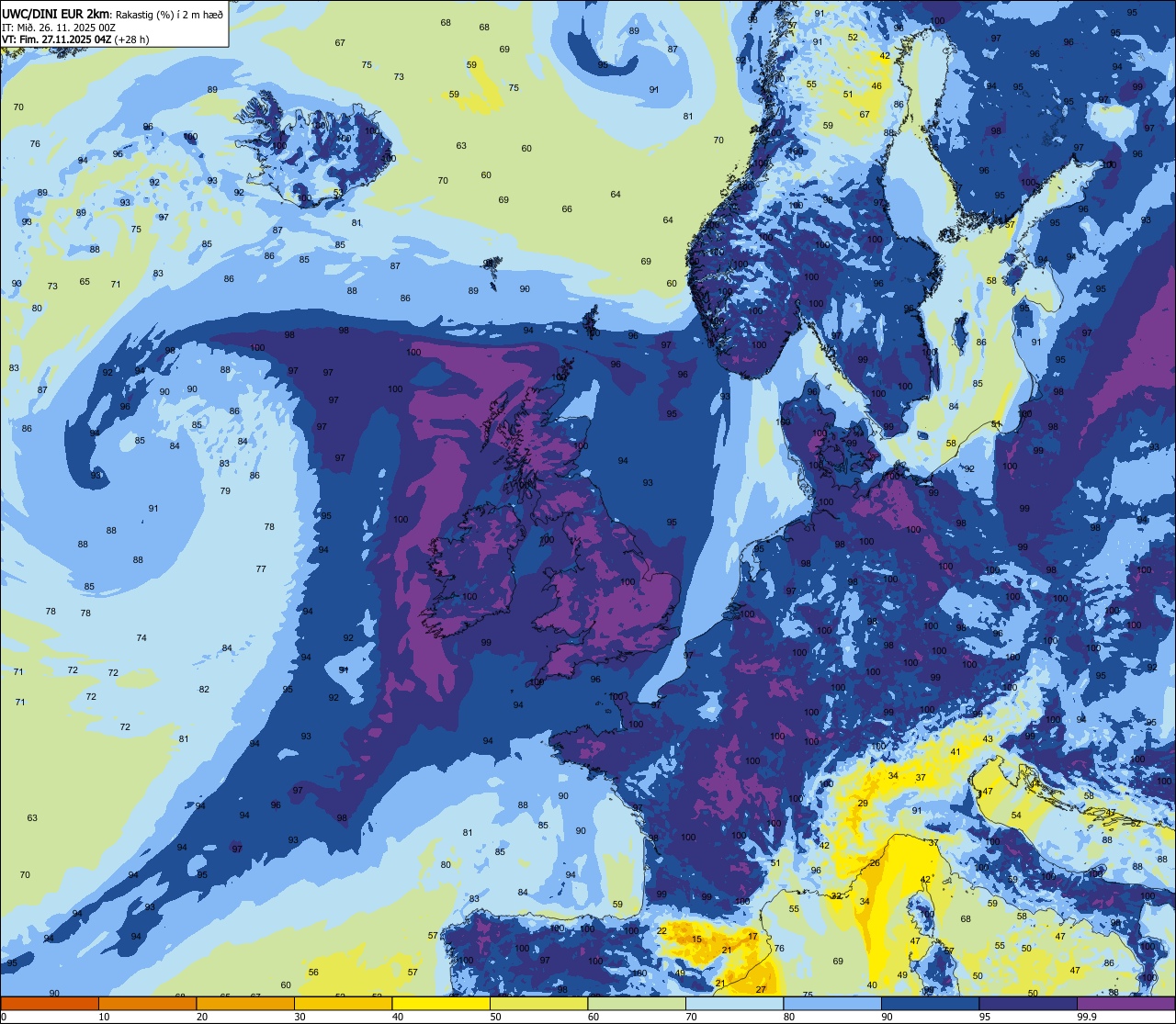Viewport: 1176px width, 1024px height.
Task: Click the 20–30 amber legend swatch
Action: point(245,1003)
